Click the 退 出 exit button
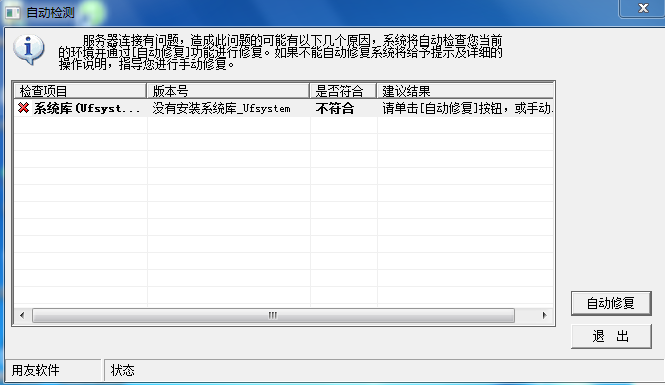665x385 pixels. 611,336
